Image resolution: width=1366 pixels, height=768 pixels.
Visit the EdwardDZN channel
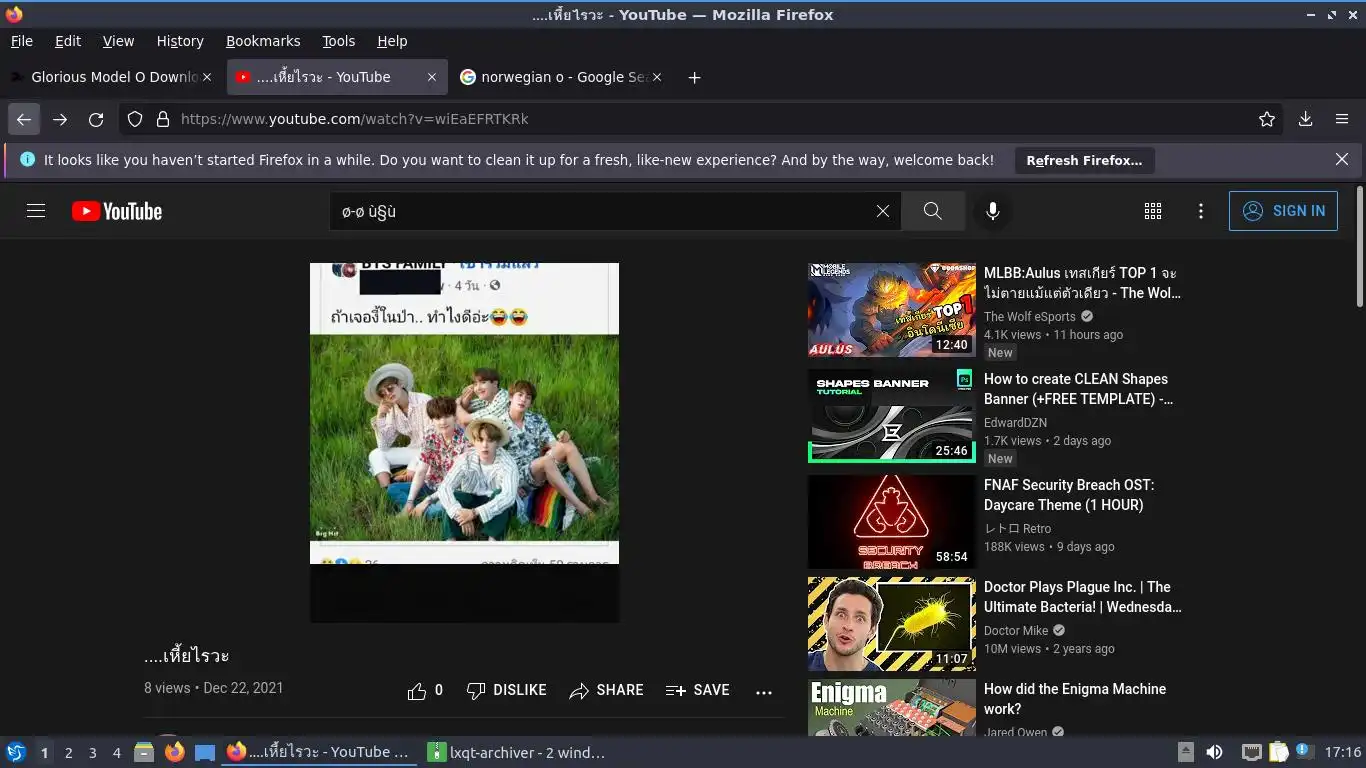click(x=1015, y=423)
